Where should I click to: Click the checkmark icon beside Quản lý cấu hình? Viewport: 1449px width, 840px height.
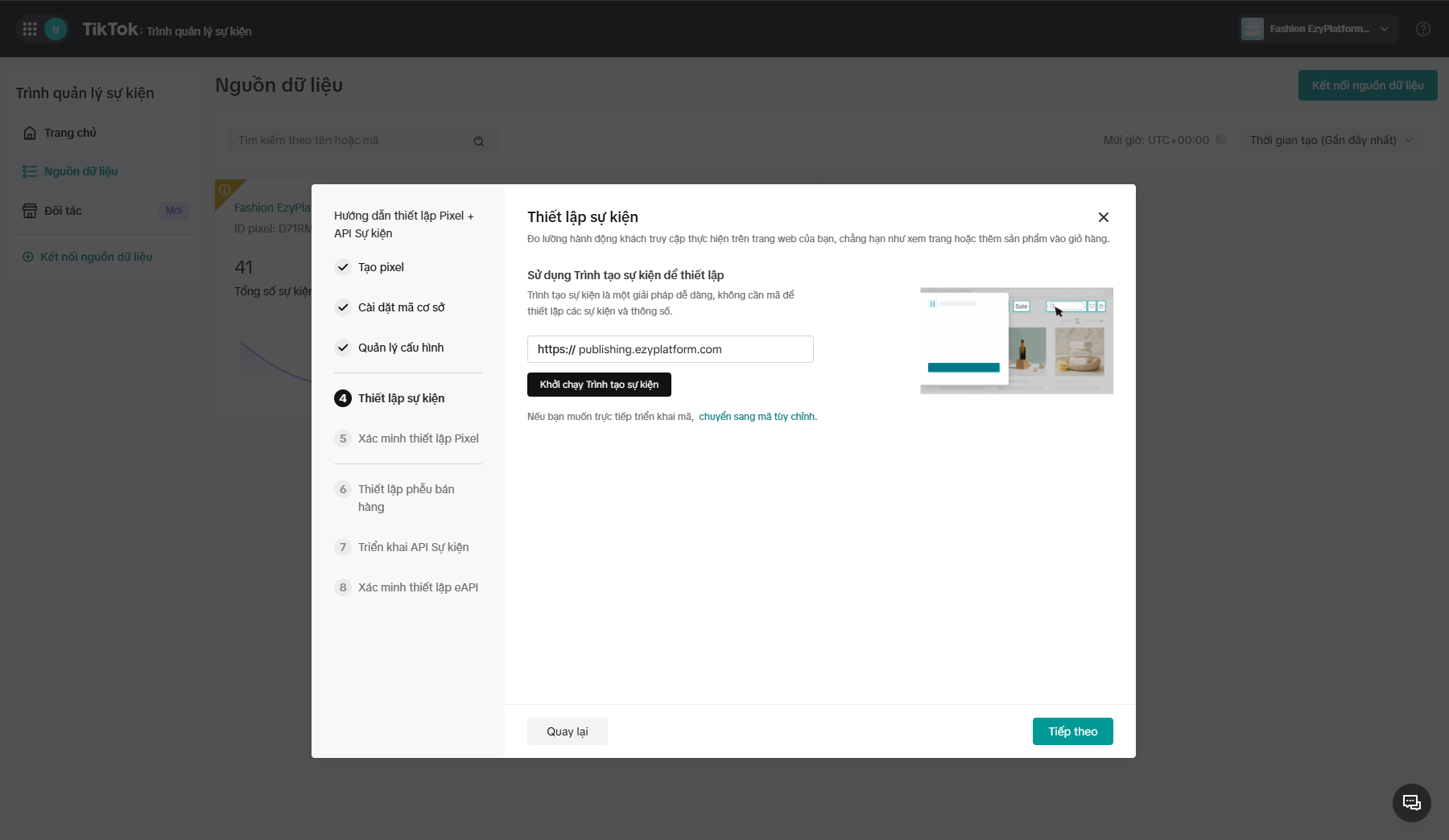point(343,348)
